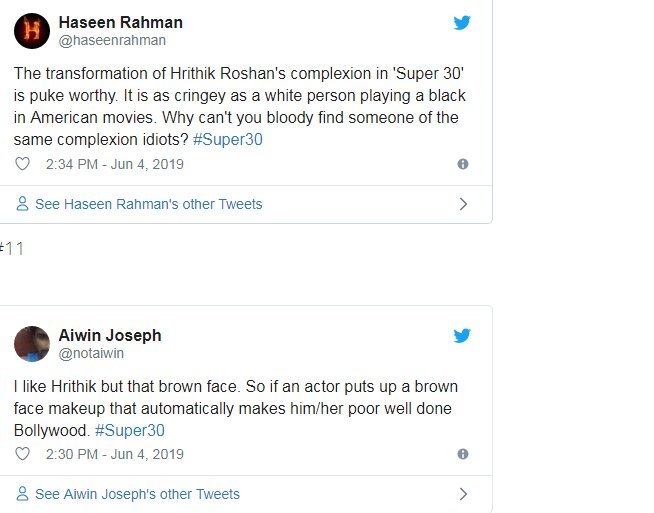
Task: Click person icon beside Aiwin Joseph's other Tweets
Action: [22, 494]
